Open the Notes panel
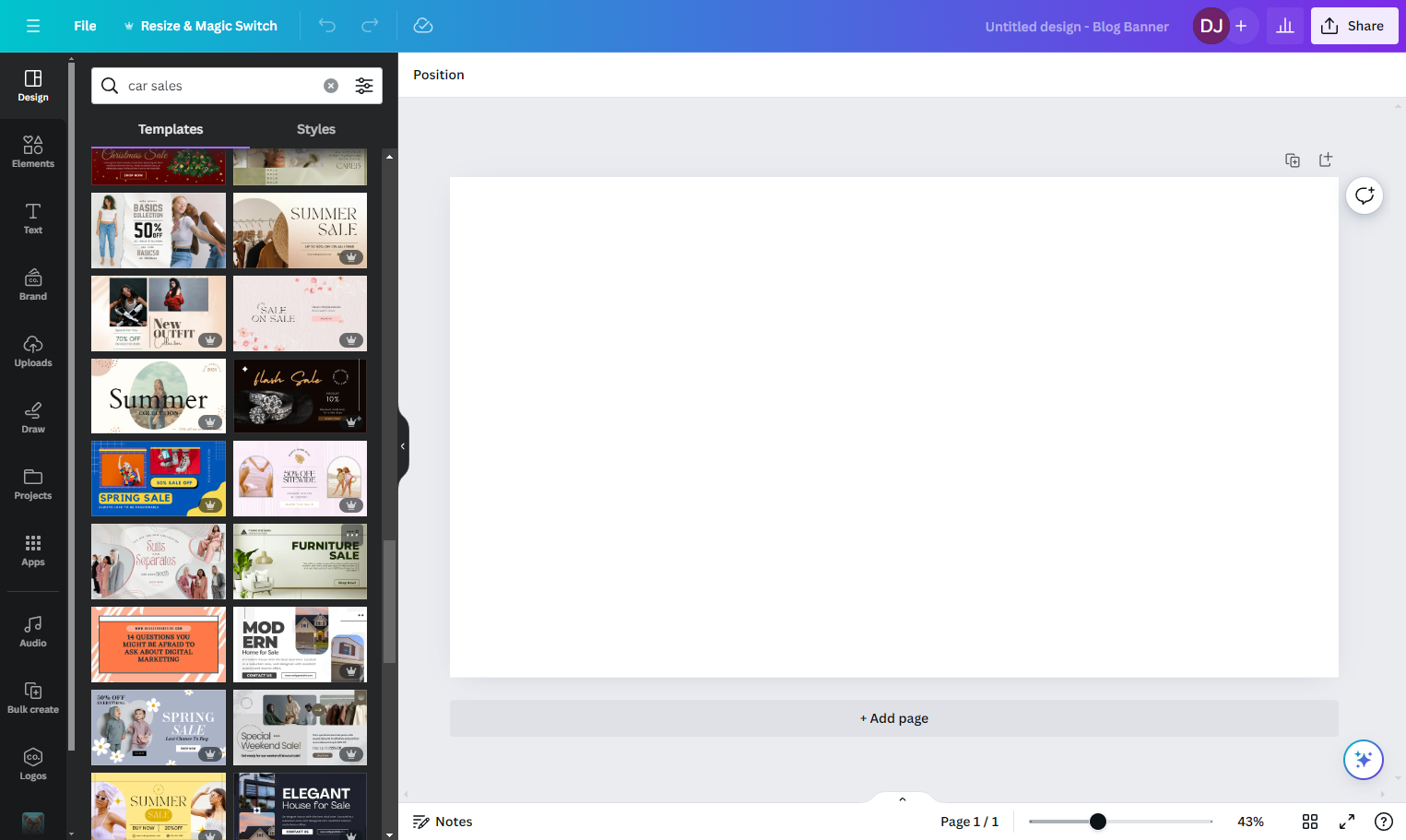1406x840 pixels. [x=443, y=822]
